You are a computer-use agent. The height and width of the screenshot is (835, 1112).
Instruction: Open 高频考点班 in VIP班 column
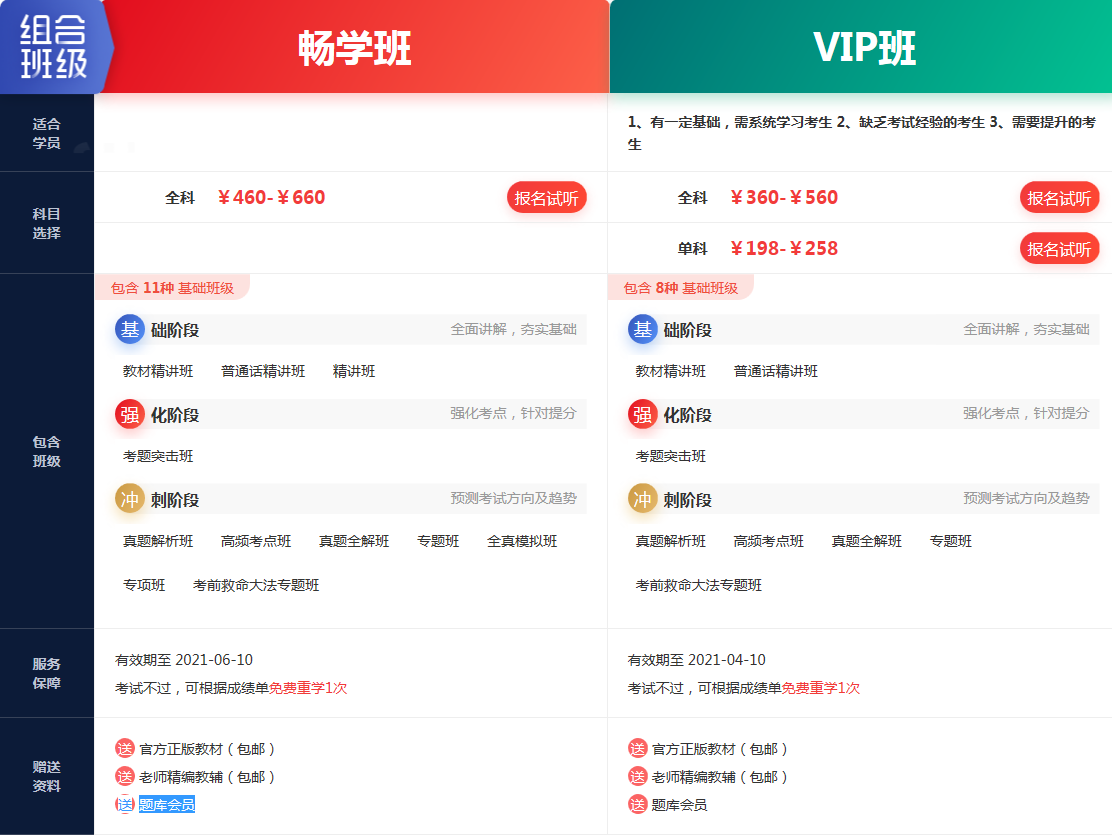pos(769,541)
